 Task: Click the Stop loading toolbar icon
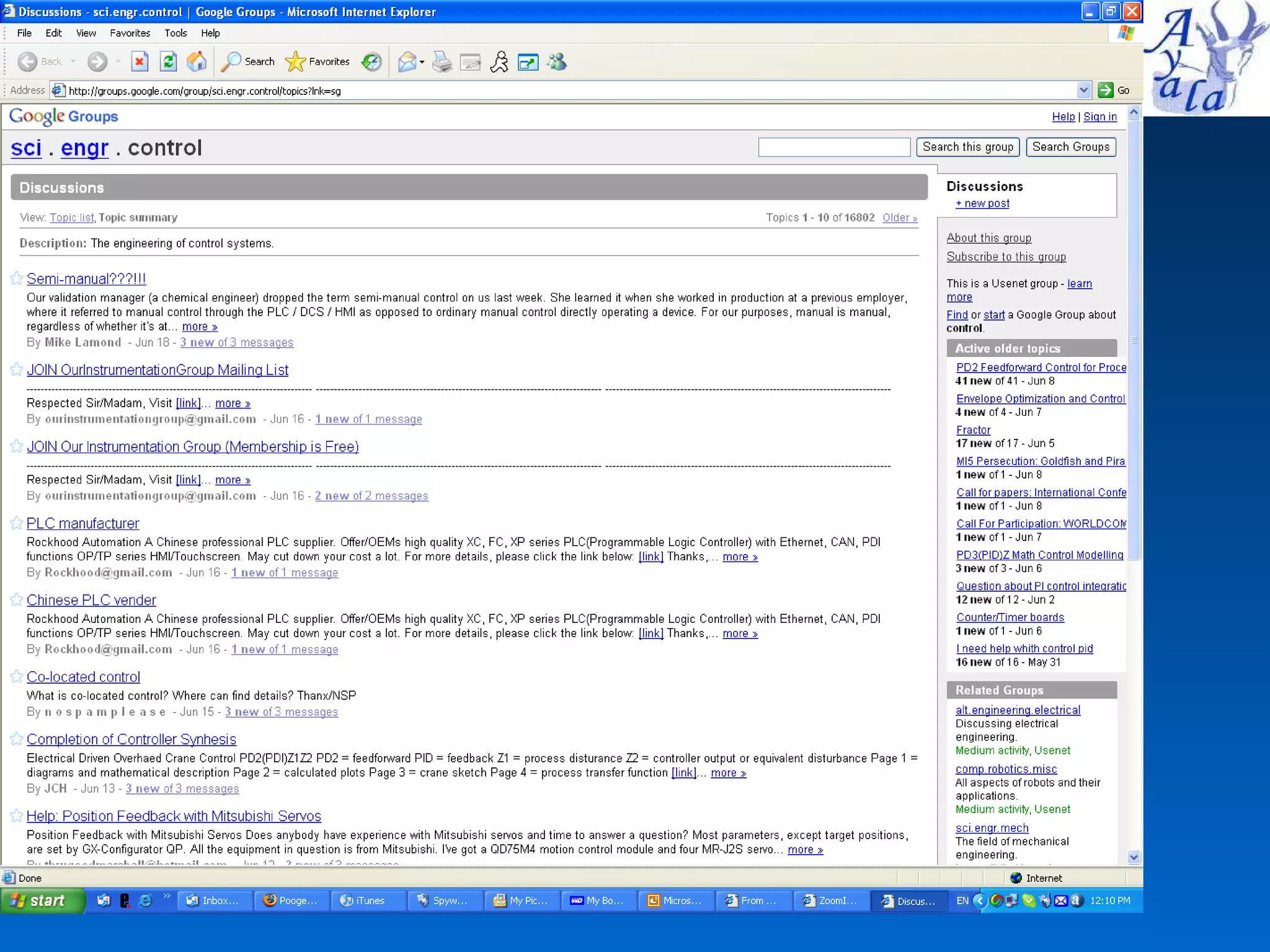tap(140, 61)
